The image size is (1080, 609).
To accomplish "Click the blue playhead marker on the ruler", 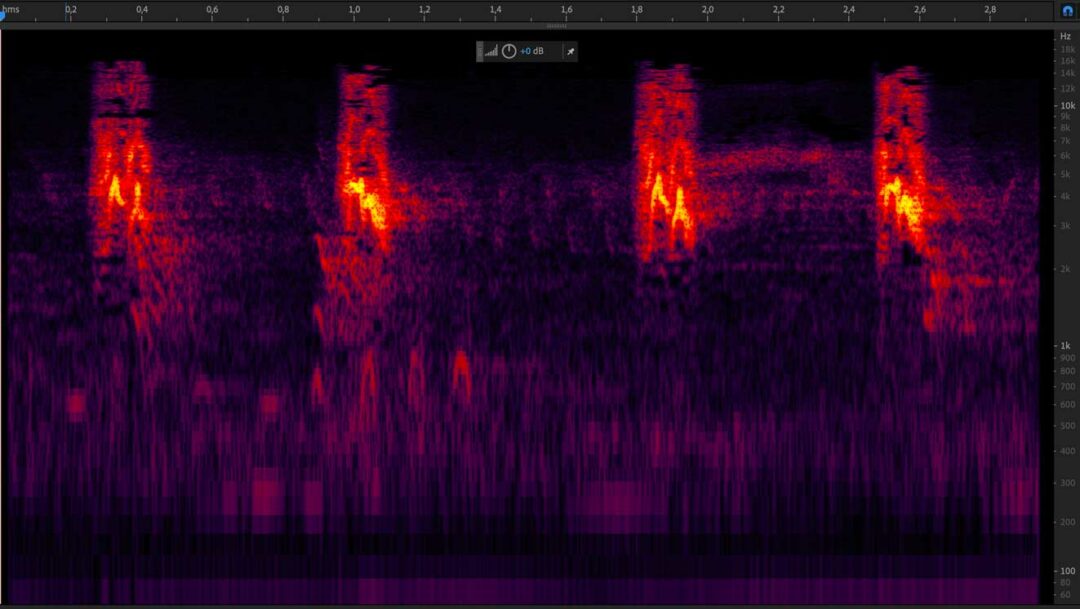I will pyautogui.click(x=2, y=15).
